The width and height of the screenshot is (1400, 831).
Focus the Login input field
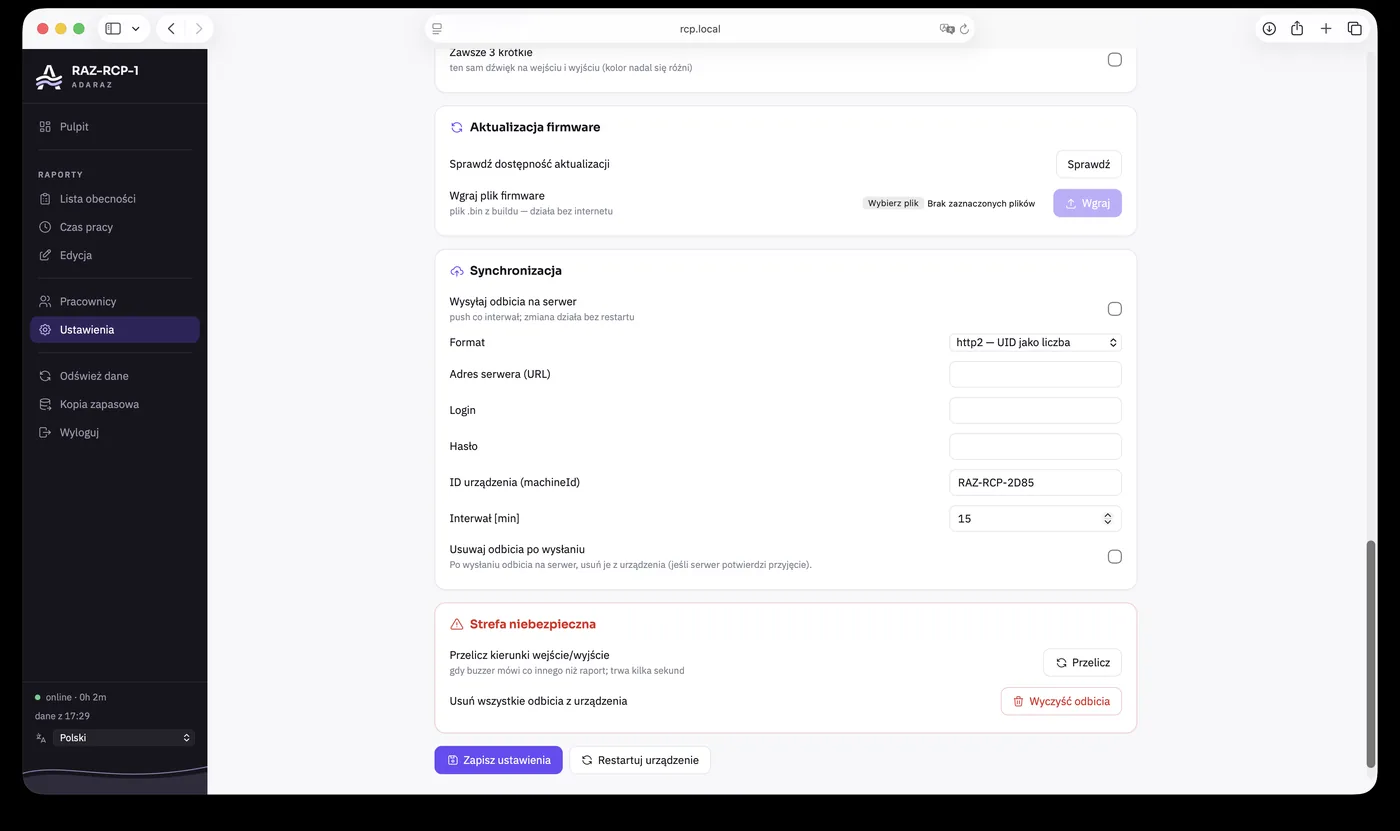pos(1035,411)
